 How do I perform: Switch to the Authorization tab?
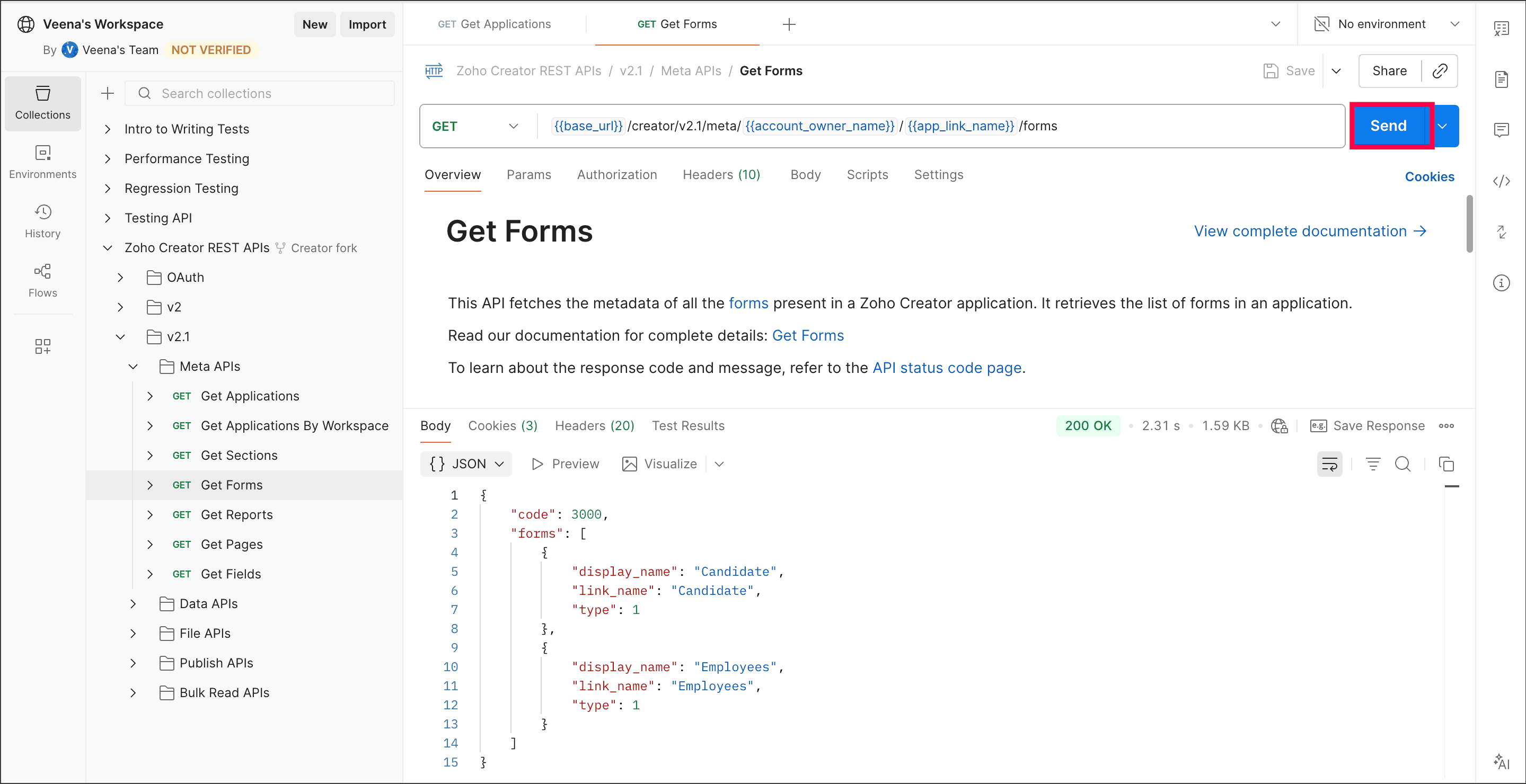[x=616, y=175]
